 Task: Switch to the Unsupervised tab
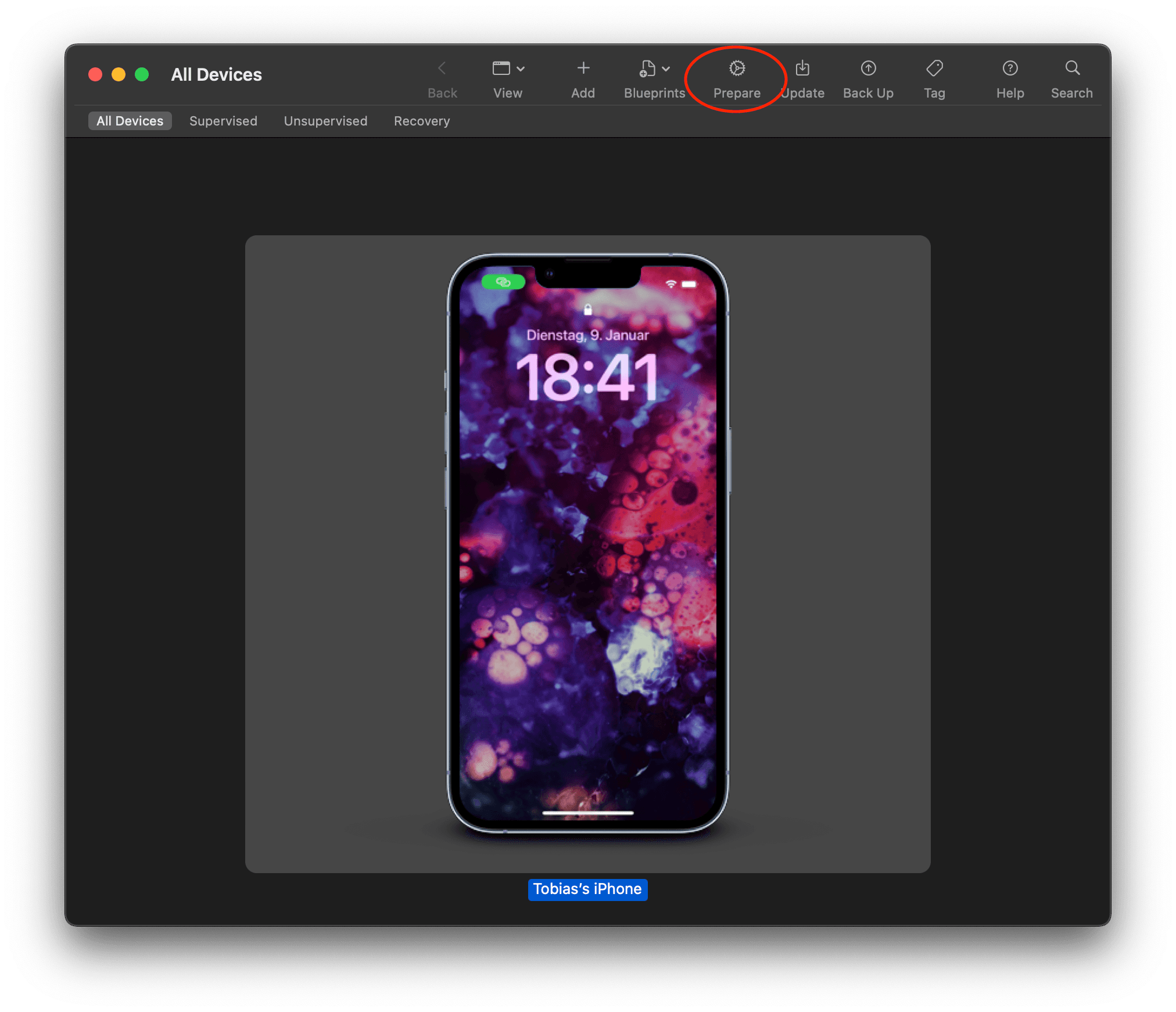(325, 121)
